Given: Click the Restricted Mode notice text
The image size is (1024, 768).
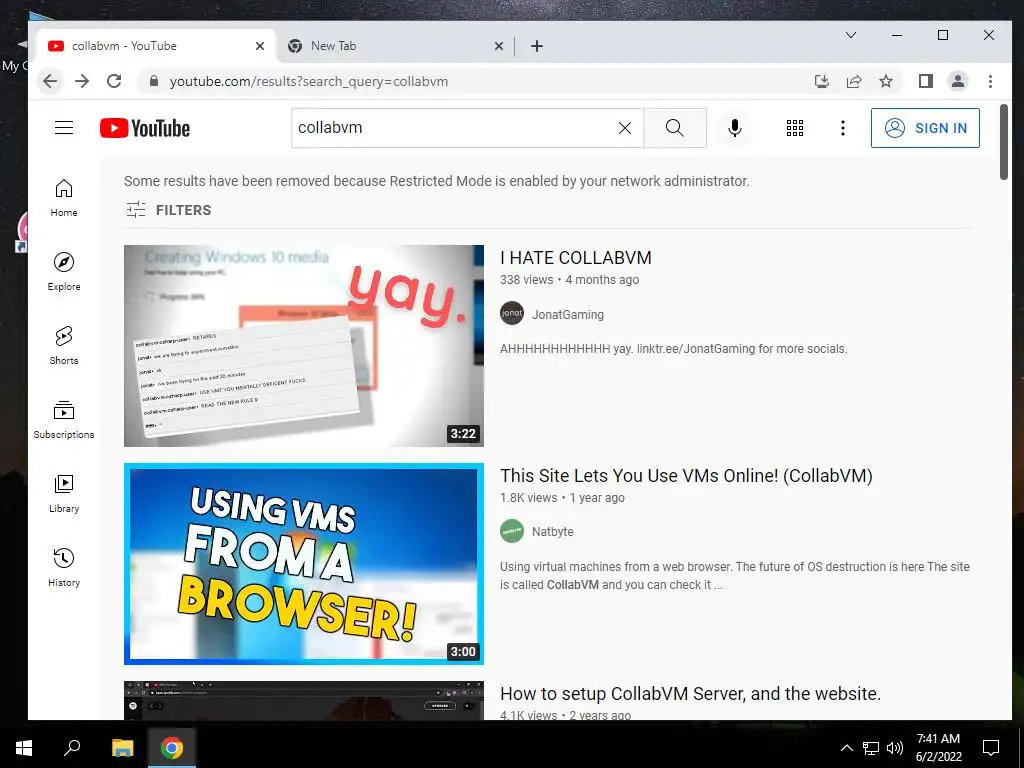Looking at the screenshot, I should 437,181.
